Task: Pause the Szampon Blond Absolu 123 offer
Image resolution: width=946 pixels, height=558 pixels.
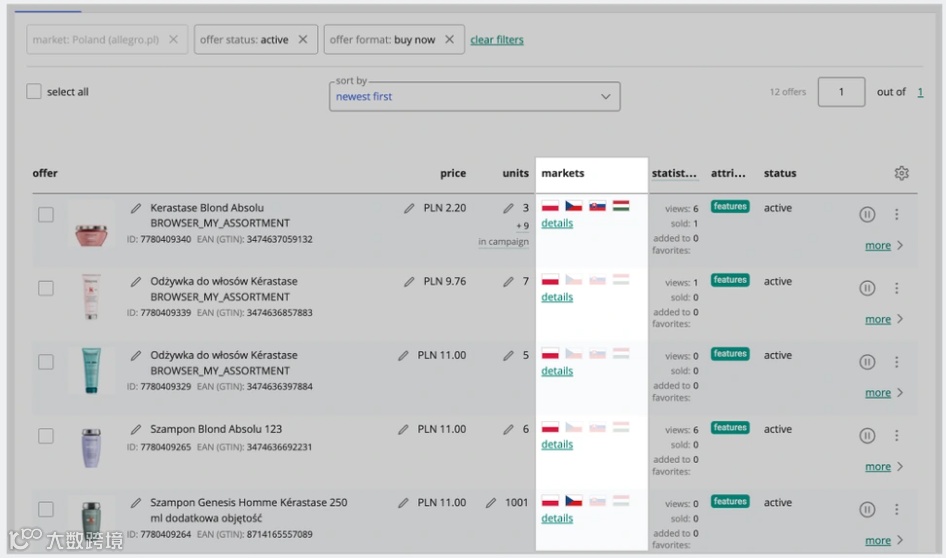Action: tap(867, 436)
